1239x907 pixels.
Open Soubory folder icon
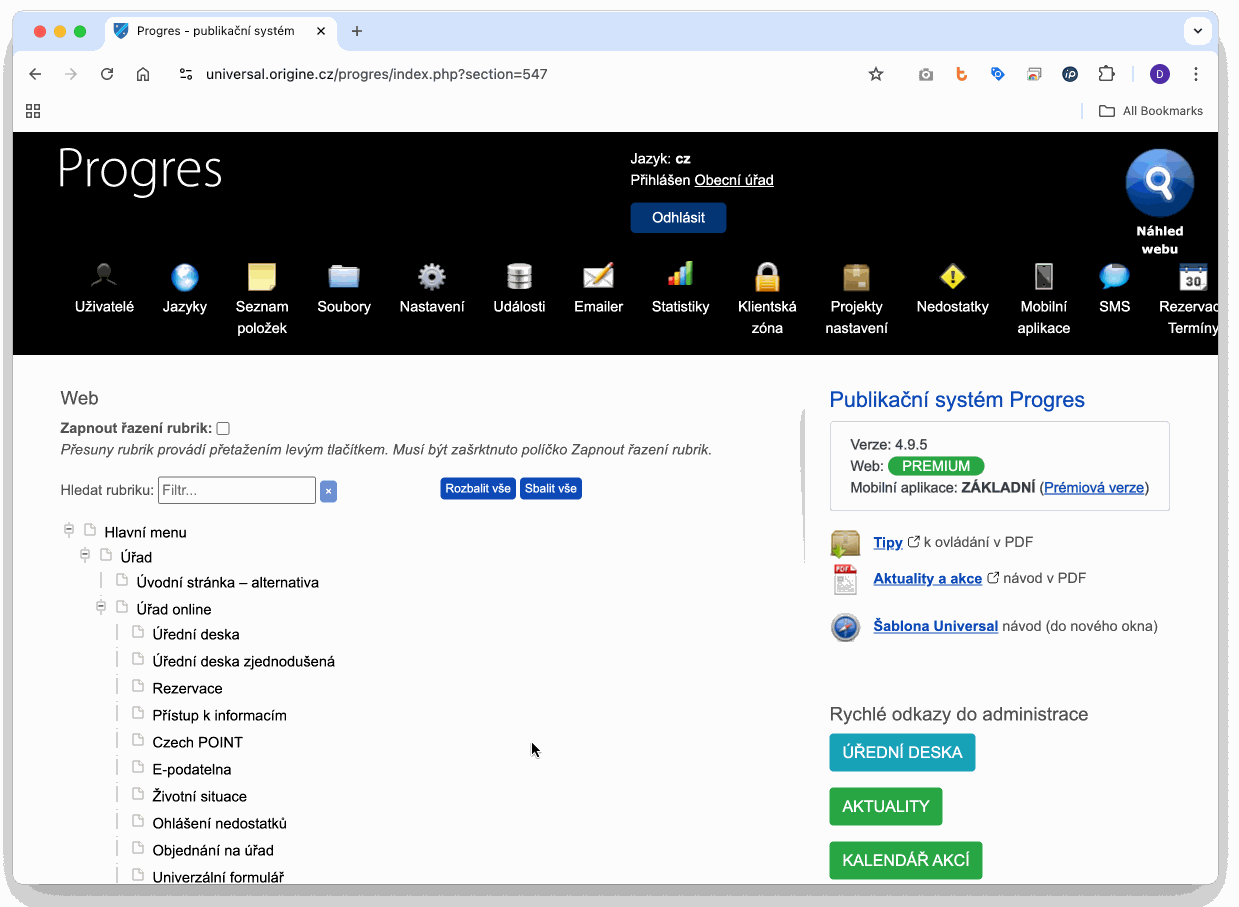coord(344,276)
